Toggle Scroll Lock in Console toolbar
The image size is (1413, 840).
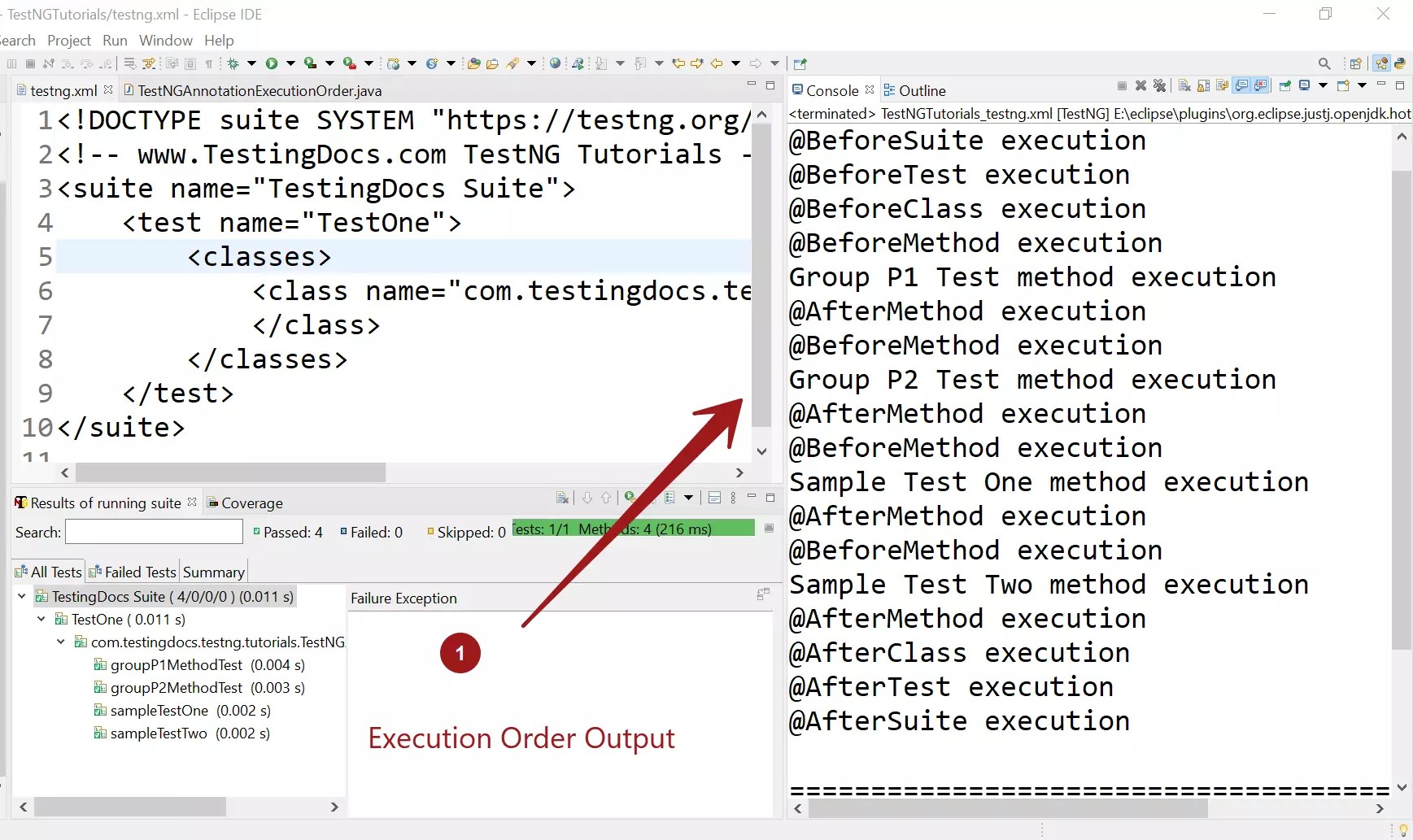(1203, 85)
